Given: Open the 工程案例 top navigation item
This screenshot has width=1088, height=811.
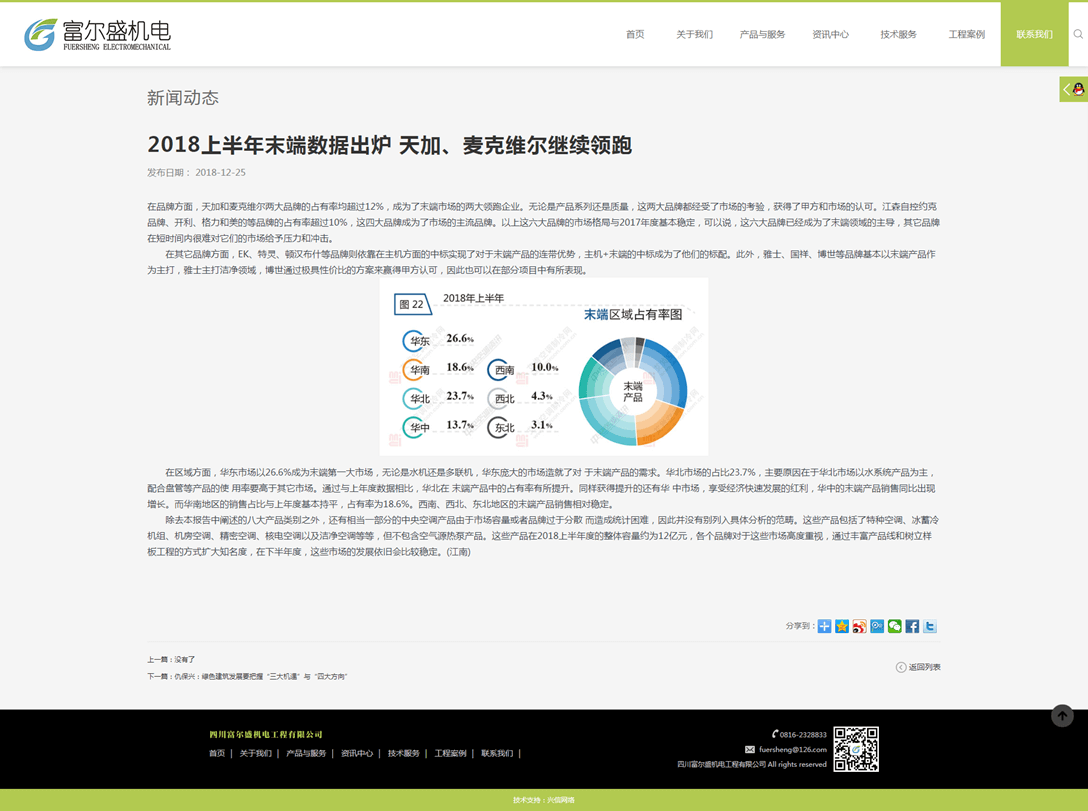Looking at the screenshot, I should [967, 34].
